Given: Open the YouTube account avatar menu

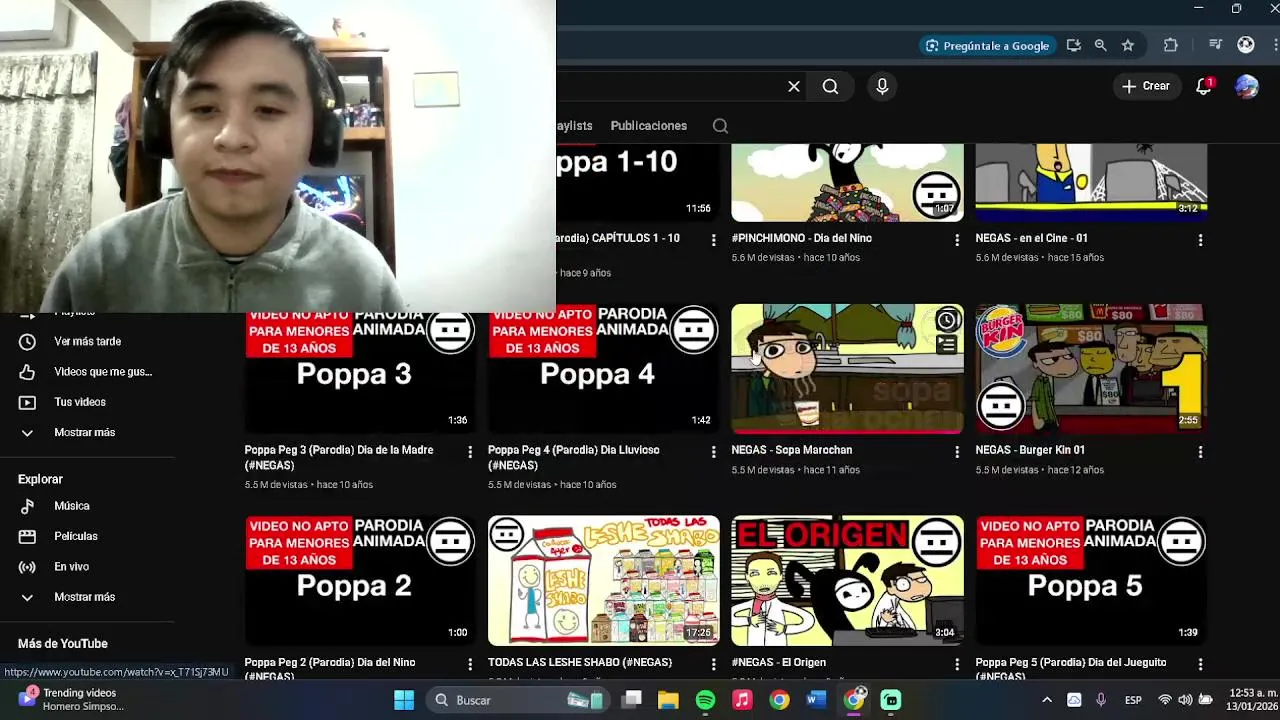Looking at the screenshot, I should pyautogui.click(x=1246, y=86).
